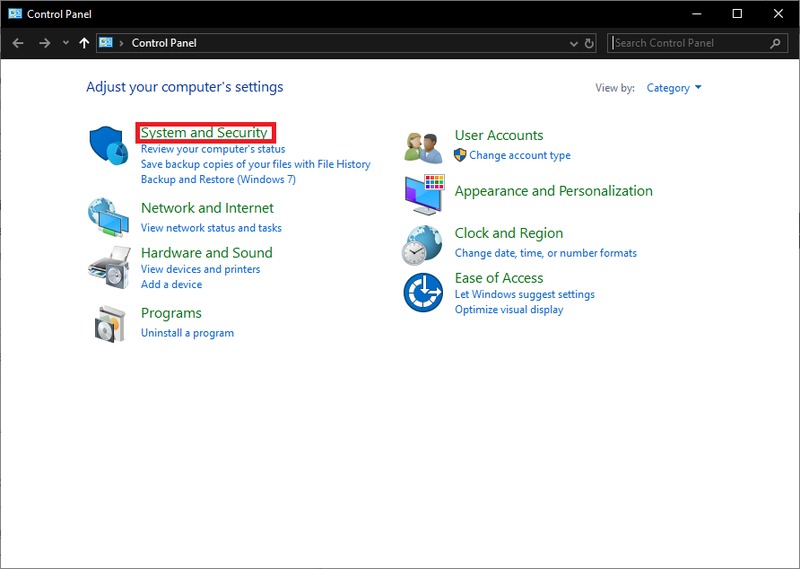Click the Network and Internet globe icon
The image size is (800, 569).
click(x=108, y=216)
